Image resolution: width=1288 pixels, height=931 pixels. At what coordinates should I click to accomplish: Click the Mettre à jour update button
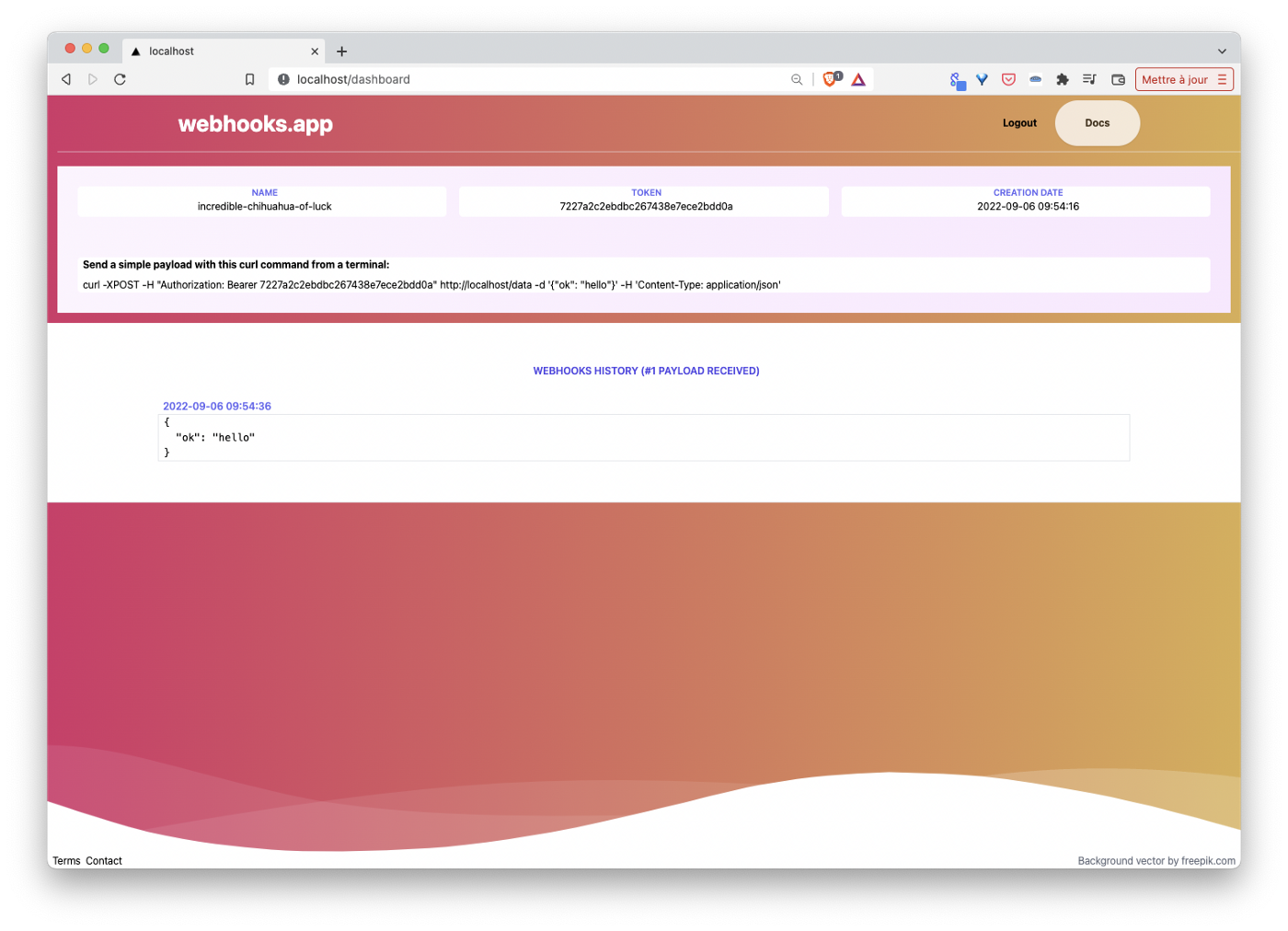[x=1184, y=80]
